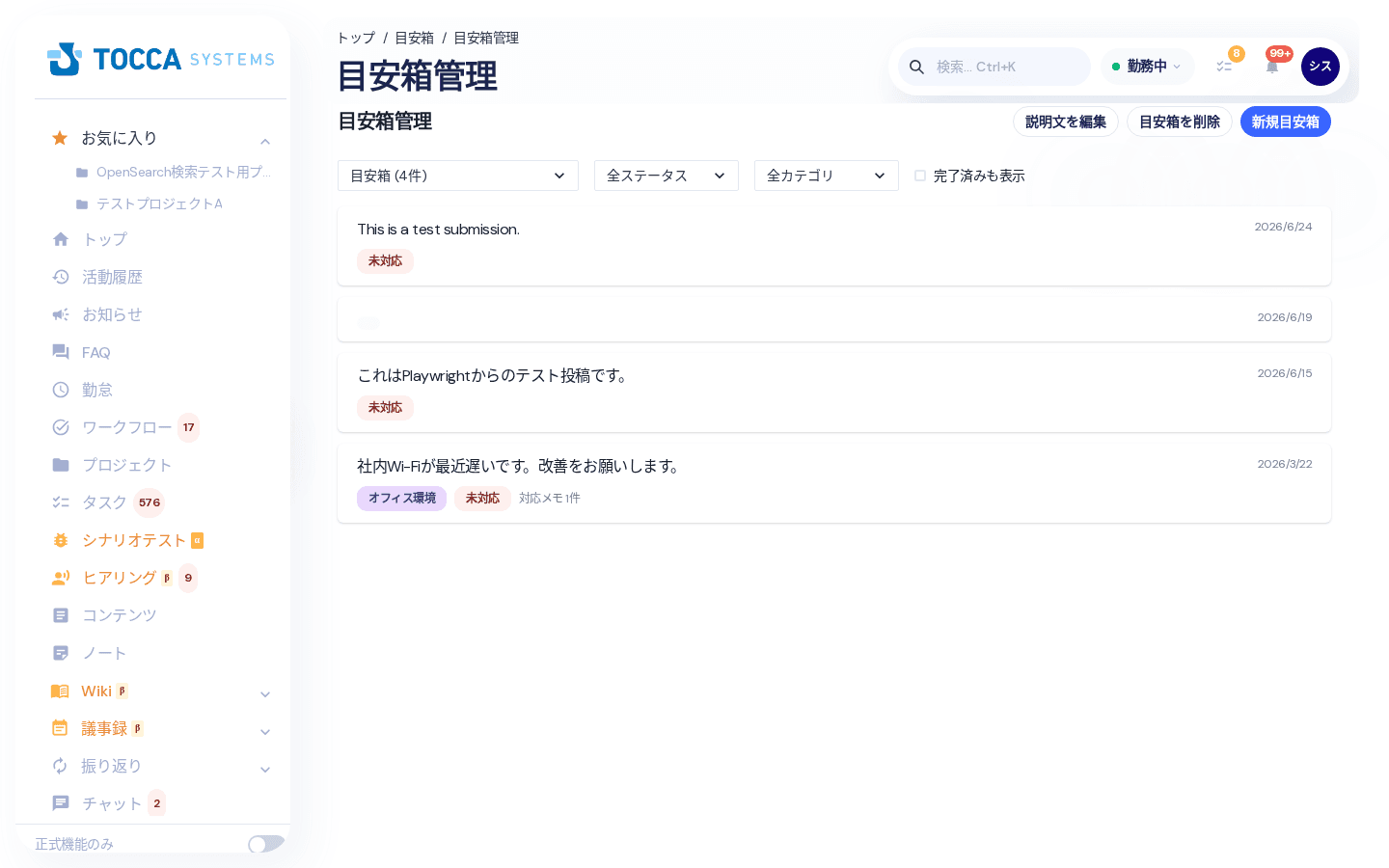Click the home icon for トップ
Viewport: 1389px width, 868px height.
(61, 239)
